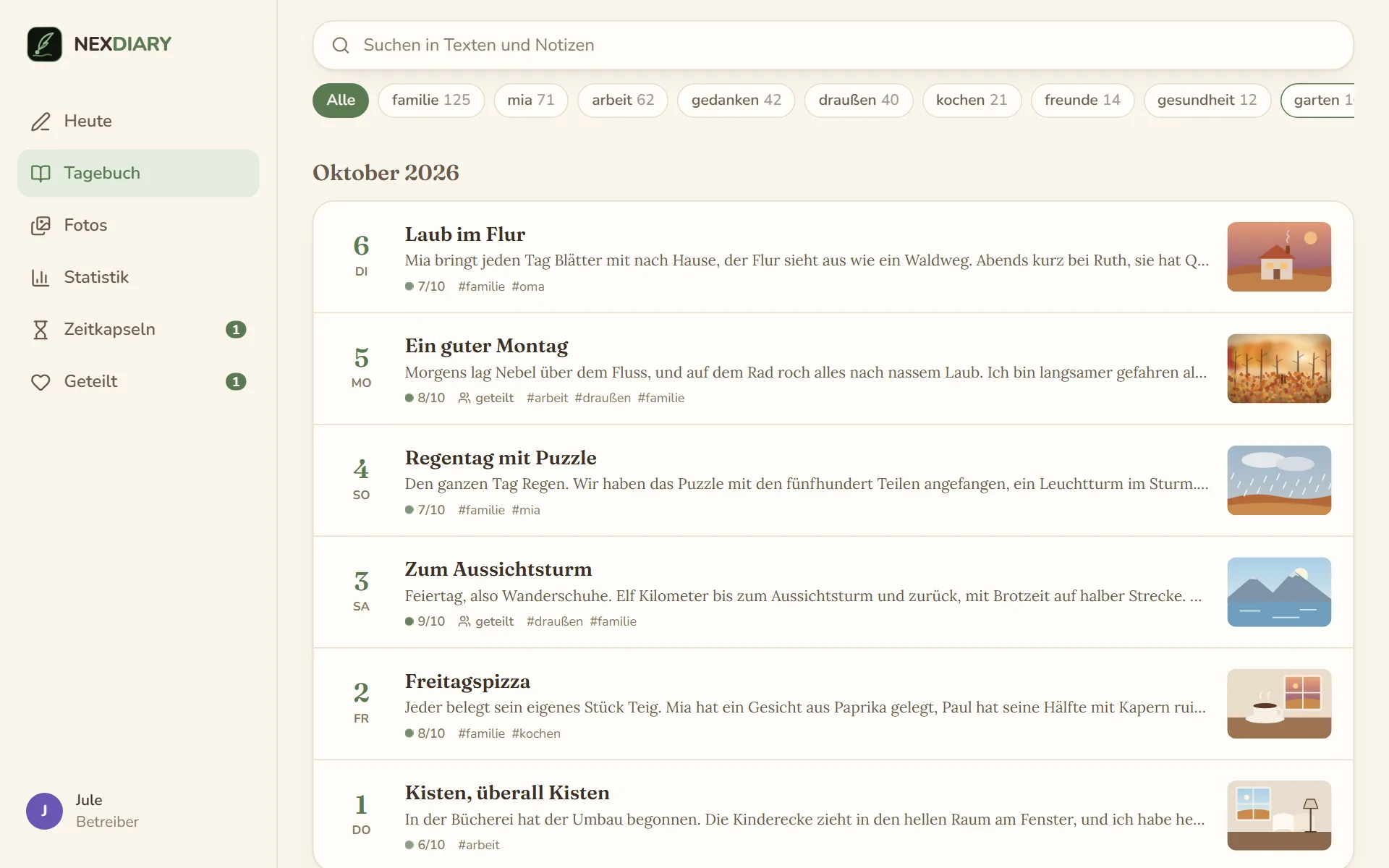Click the photo stack icon beside Fotos
The image size is (1389, 868).
pyautogui.click(x=41, y=226)
